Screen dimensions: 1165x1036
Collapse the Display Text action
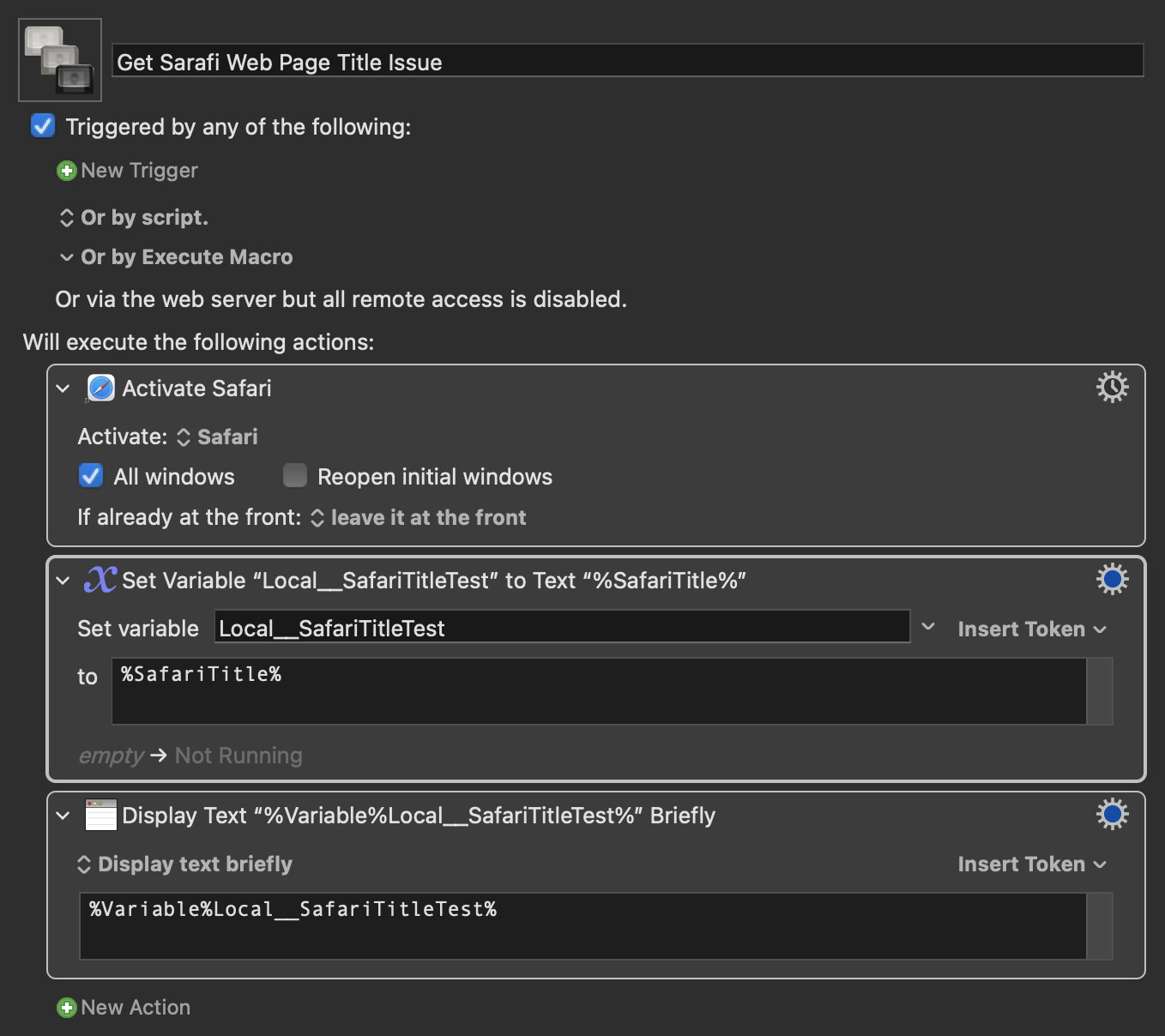point(63,816)
